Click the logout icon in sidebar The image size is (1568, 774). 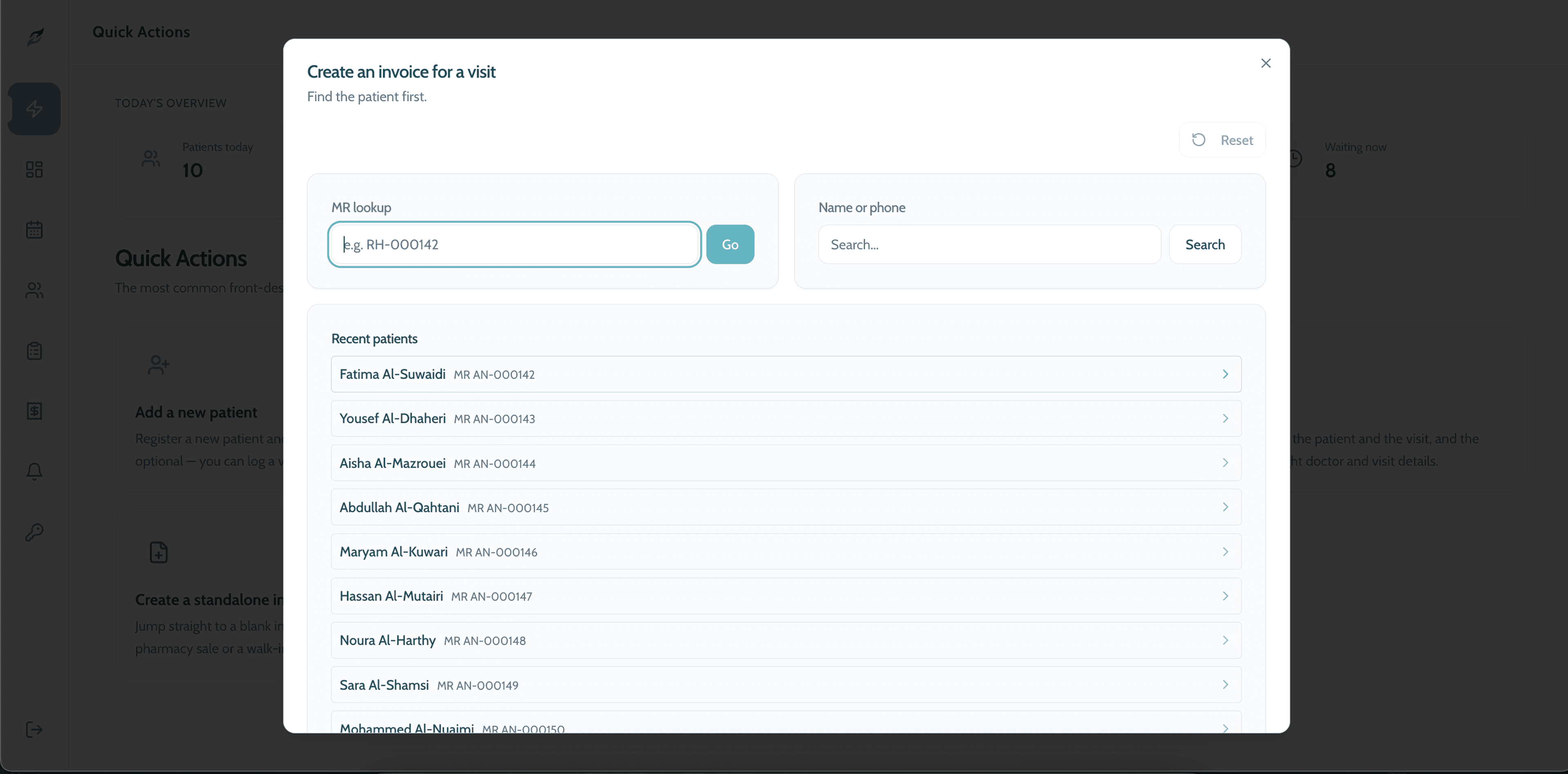34,729
